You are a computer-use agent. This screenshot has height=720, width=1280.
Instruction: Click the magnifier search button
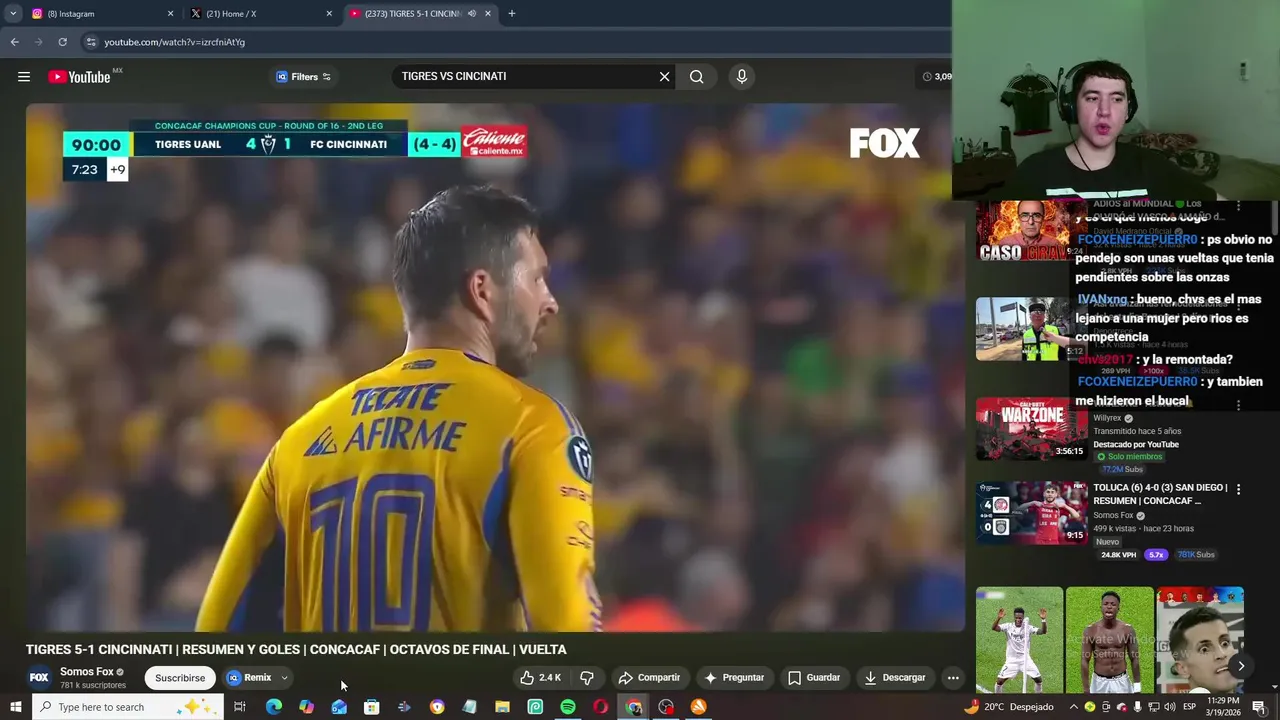pos(696,76)
